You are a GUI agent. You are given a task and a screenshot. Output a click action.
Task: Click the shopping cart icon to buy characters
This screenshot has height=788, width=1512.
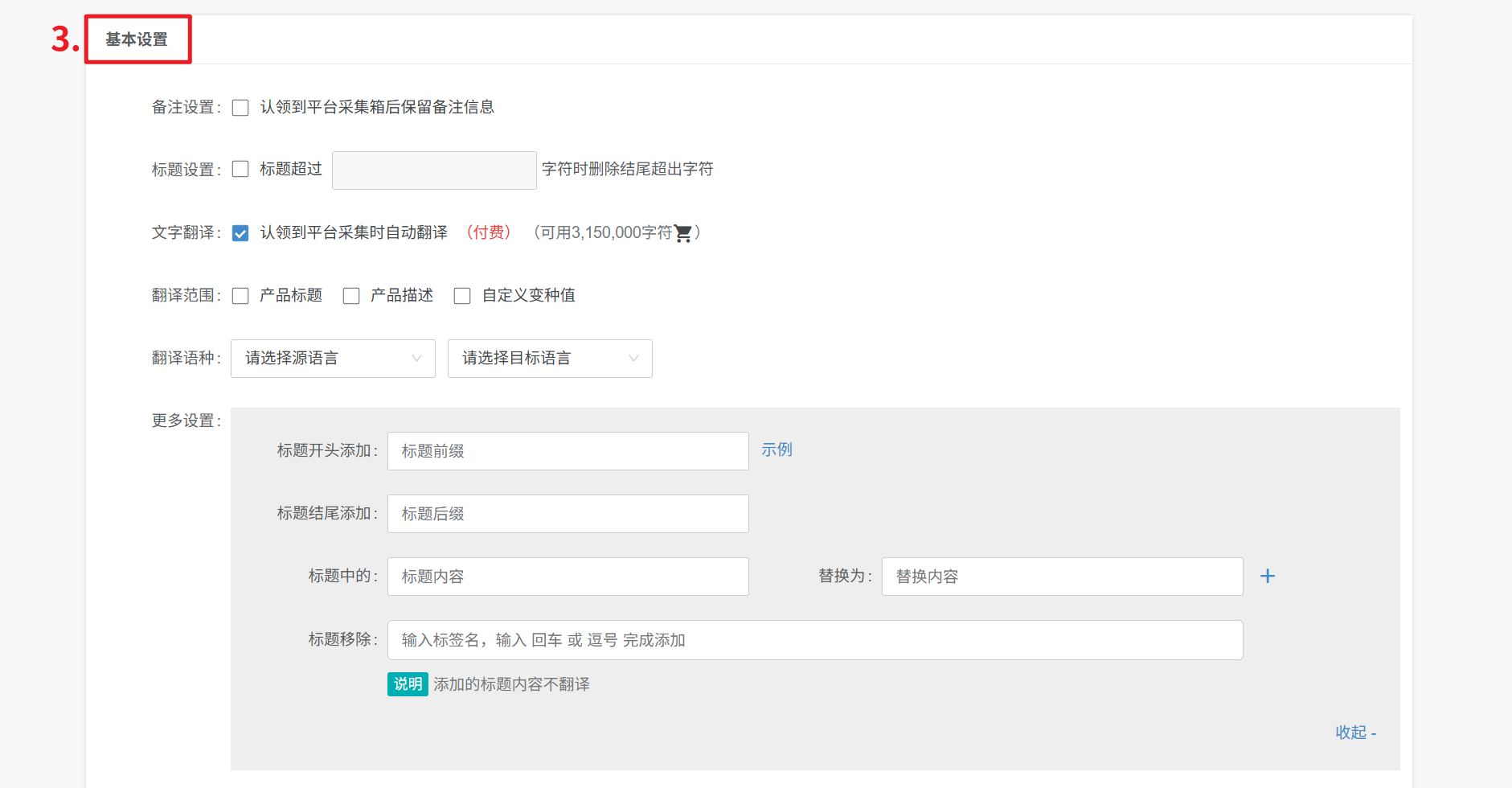(683, 233)
